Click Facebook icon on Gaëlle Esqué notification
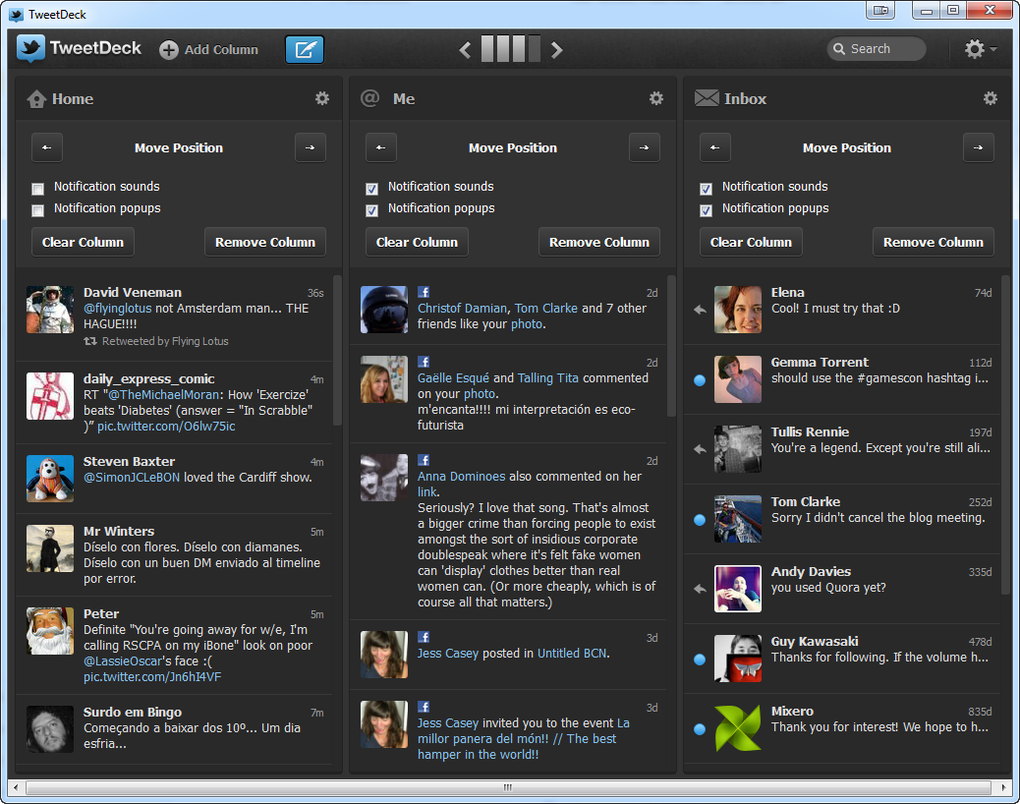 [x=423, y=362]
